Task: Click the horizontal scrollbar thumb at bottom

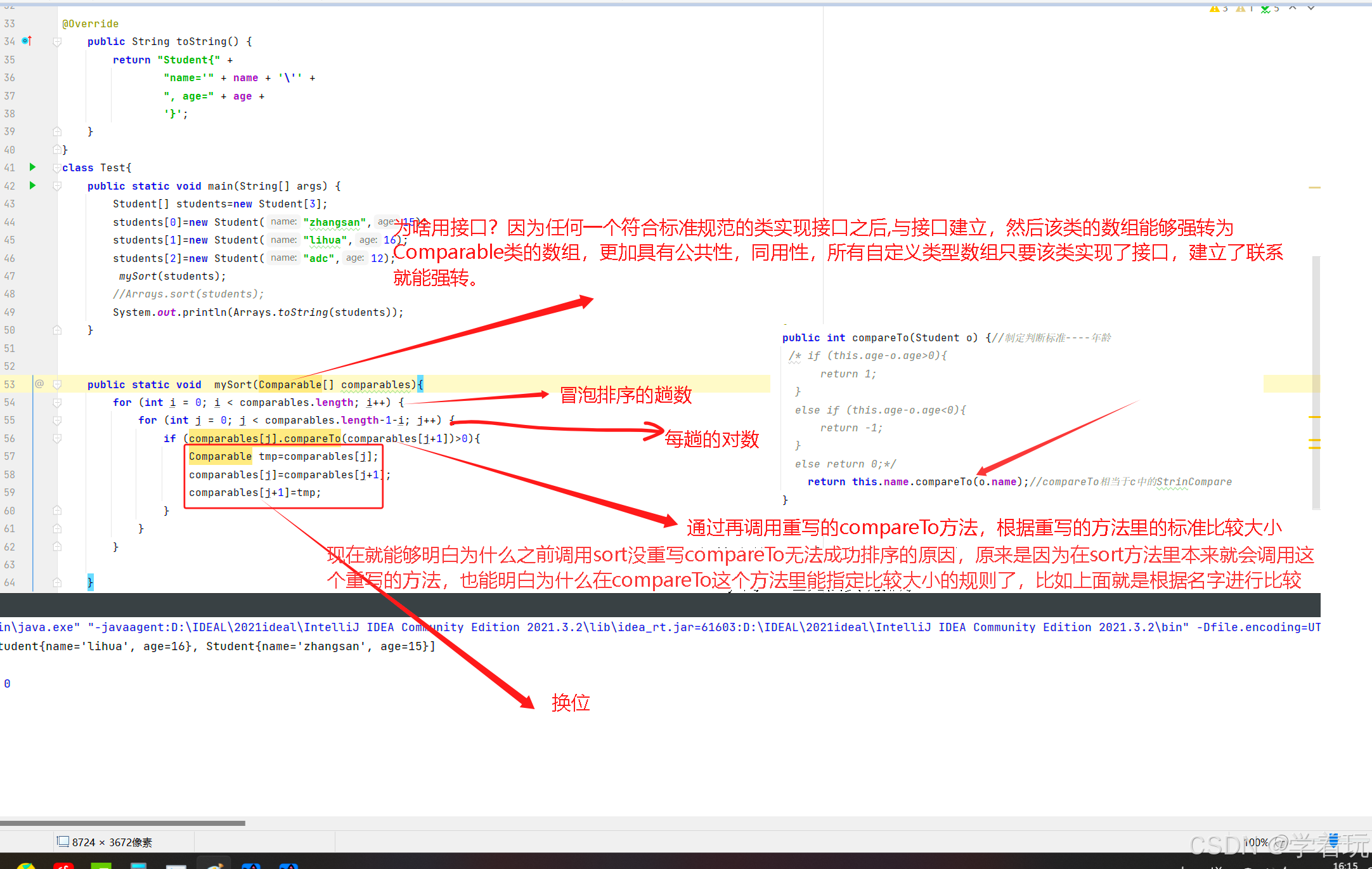Action: tap(122, 823)
